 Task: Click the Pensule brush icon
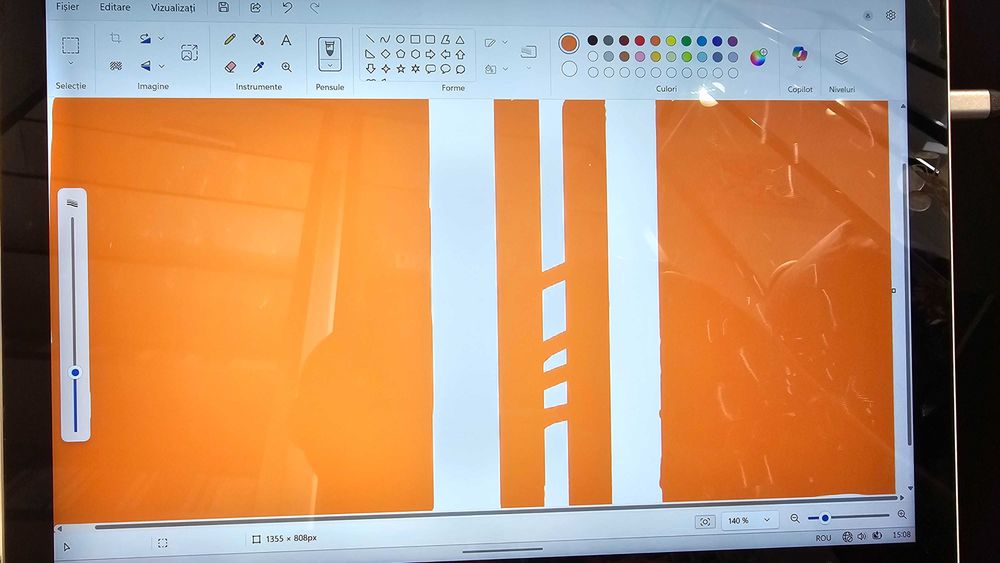click(x=329, y=48)
